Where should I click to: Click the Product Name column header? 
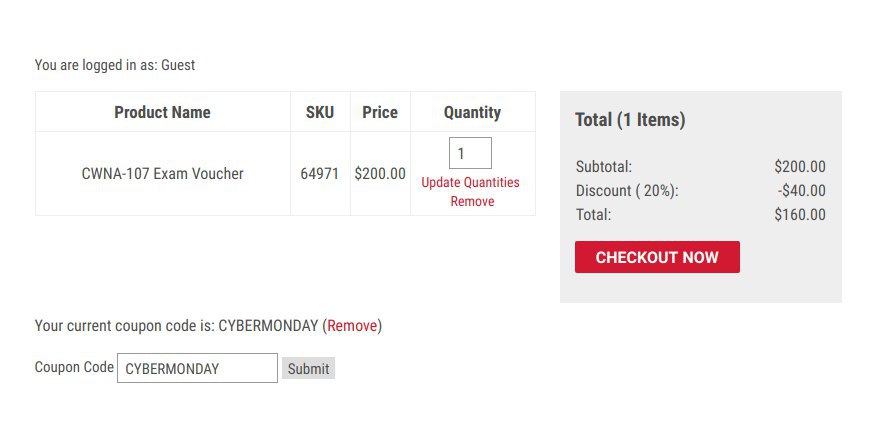click(162, 112)
